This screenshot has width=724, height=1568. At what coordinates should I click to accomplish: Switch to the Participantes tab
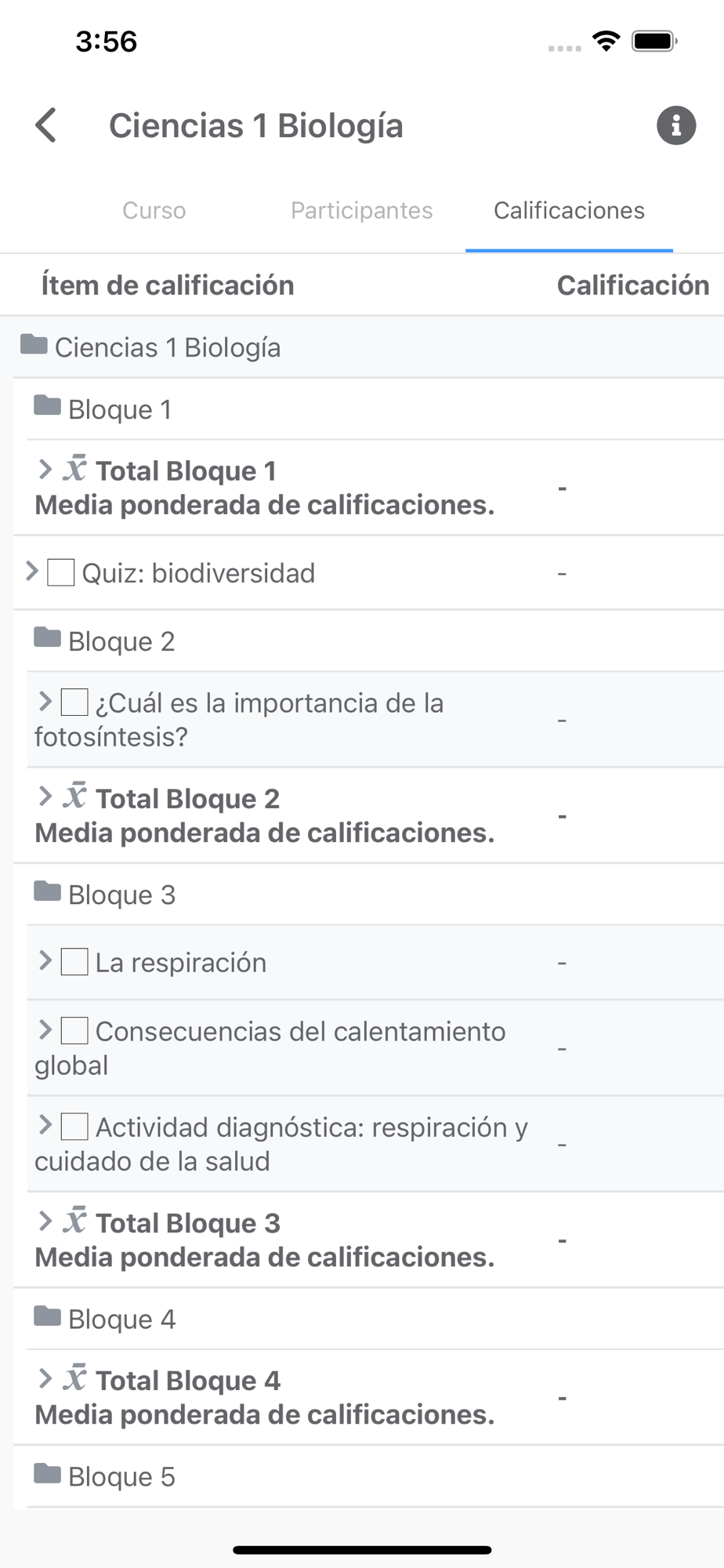click(x=361, y=210)
